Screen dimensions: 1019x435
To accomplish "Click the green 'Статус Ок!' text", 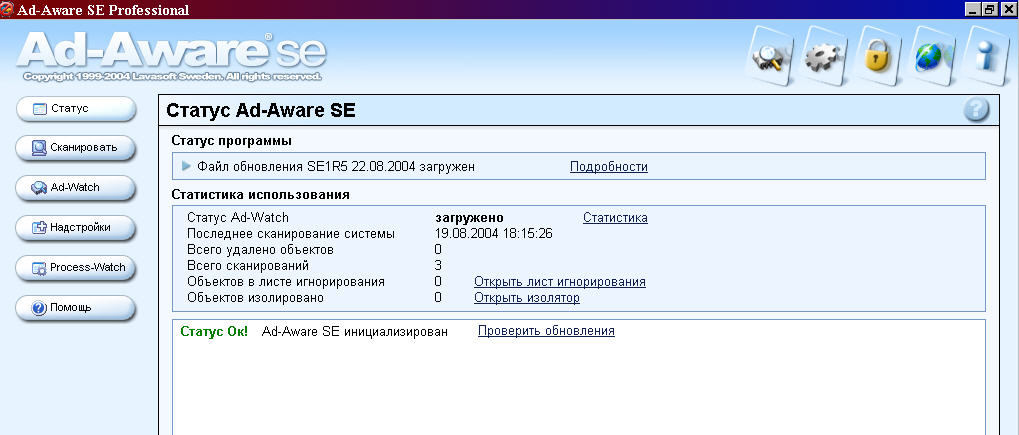I will point(214,331).
